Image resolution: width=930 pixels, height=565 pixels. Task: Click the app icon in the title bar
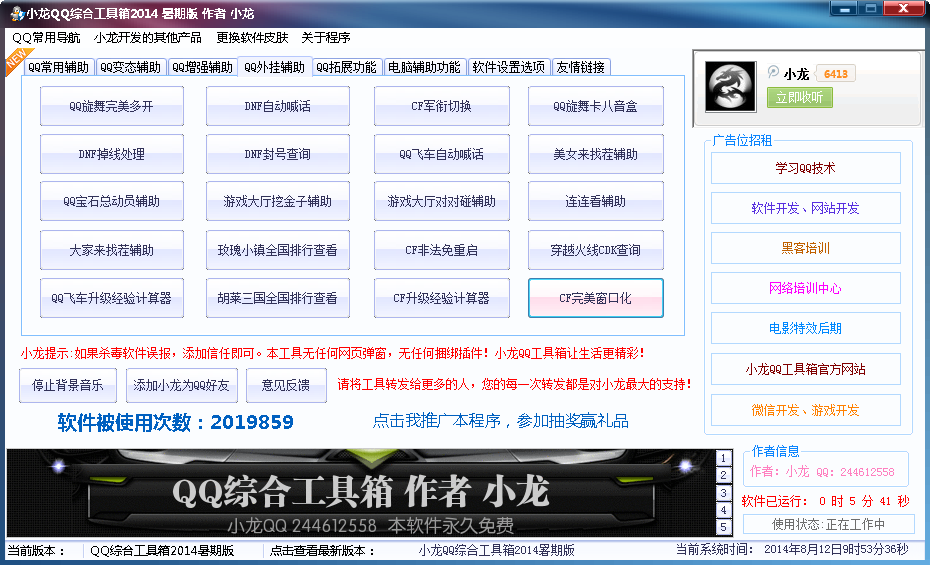coord(15,13)
